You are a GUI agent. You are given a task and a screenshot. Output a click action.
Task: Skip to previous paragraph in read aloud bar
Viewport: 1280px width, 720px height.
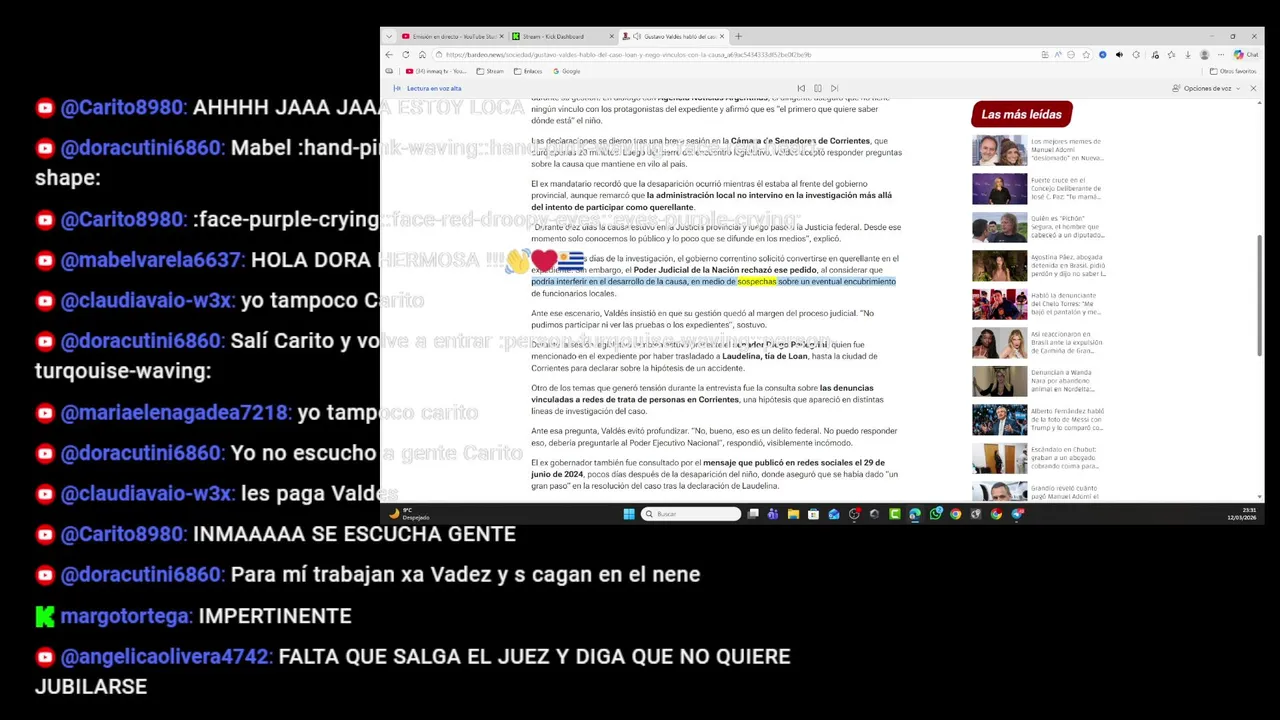(800, 88)
